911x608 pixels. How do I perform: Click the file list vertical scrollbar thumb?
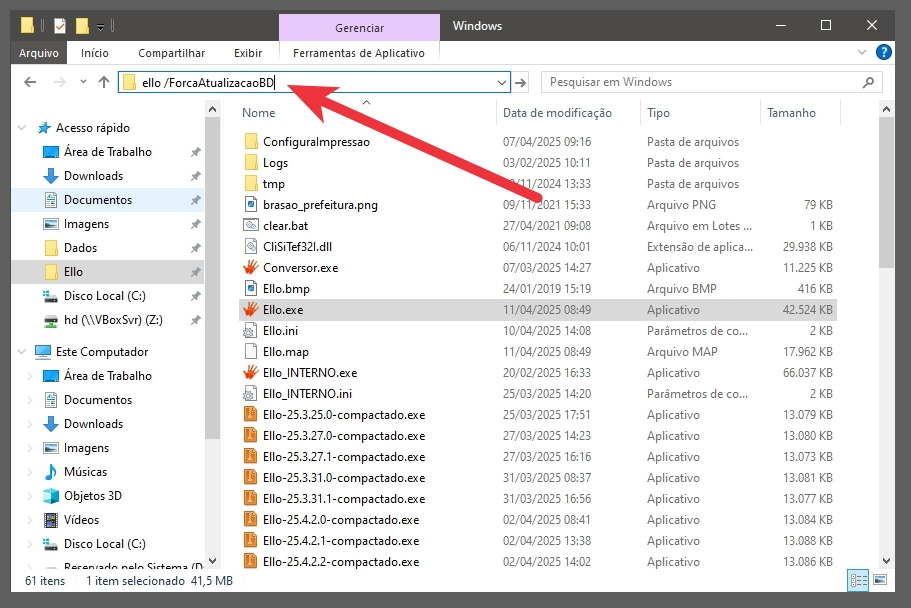(x=886, y=192)
